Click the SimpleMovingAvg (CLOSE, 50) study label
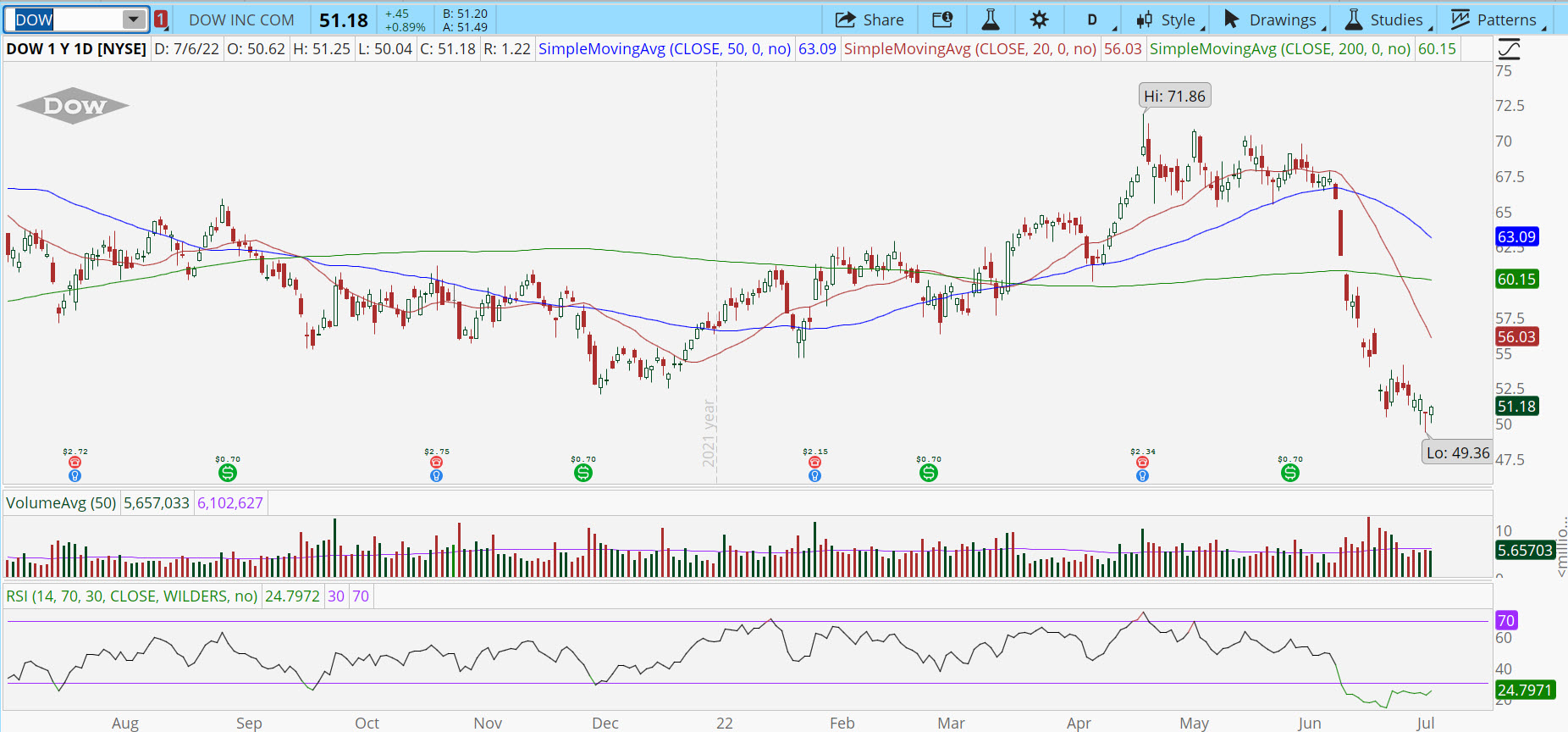The image size is (1568, 732). tap(665, 49)
